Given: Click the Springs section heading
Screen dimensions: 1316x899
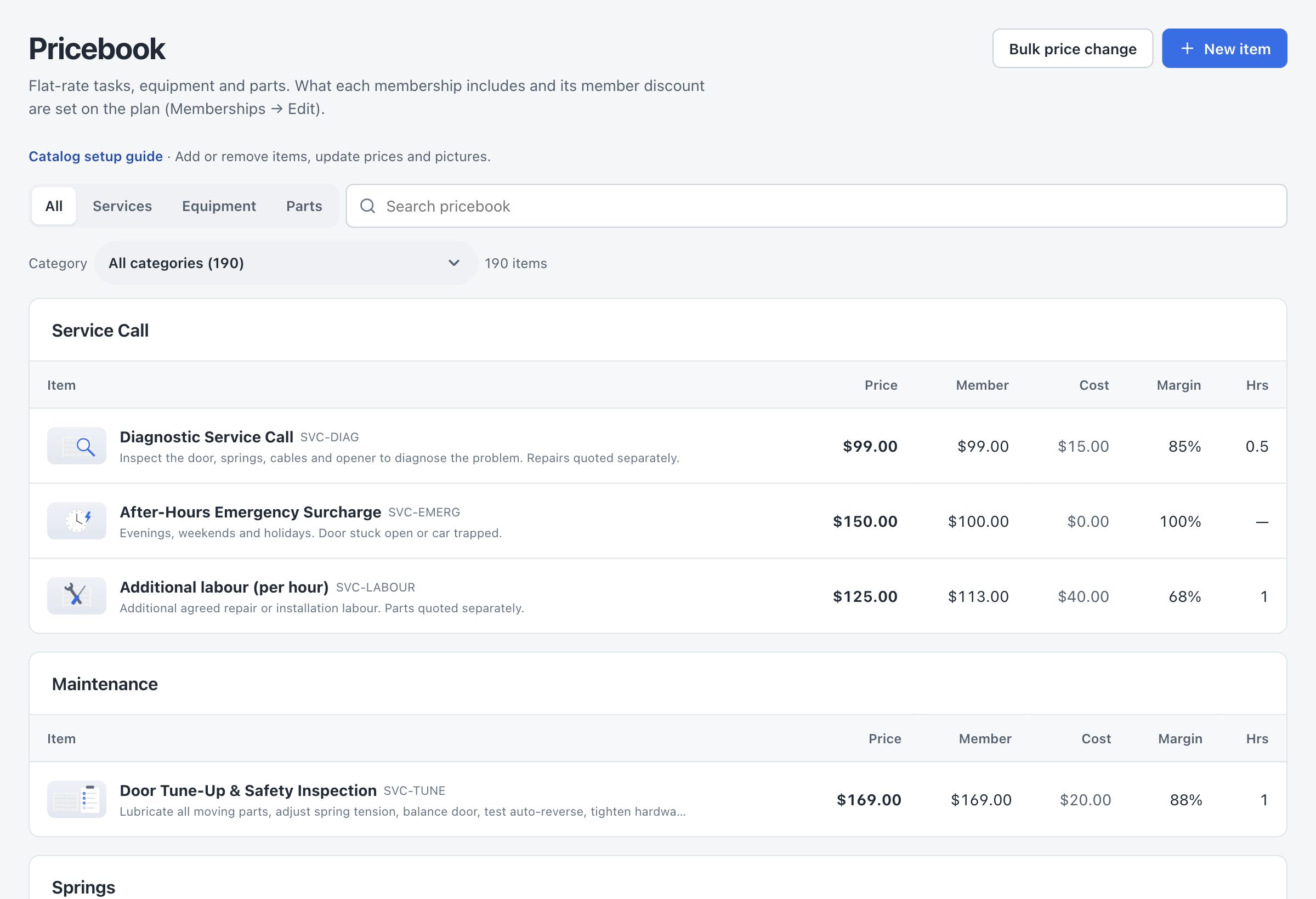Looking at the screenshot, I should coord(83,887).
